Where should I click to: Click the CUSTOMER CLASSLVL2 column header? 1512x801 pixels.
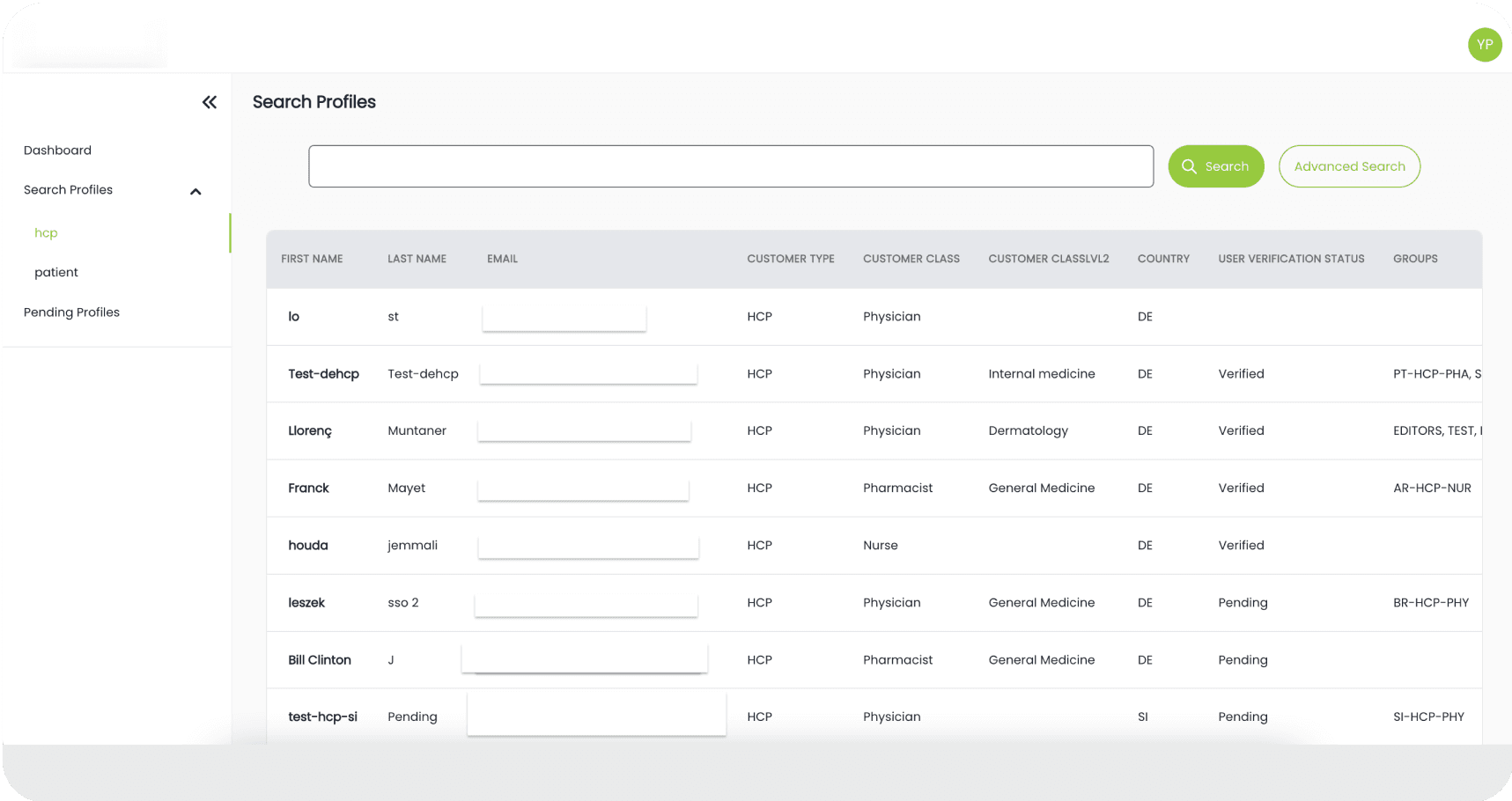[x=1049, y=259]
